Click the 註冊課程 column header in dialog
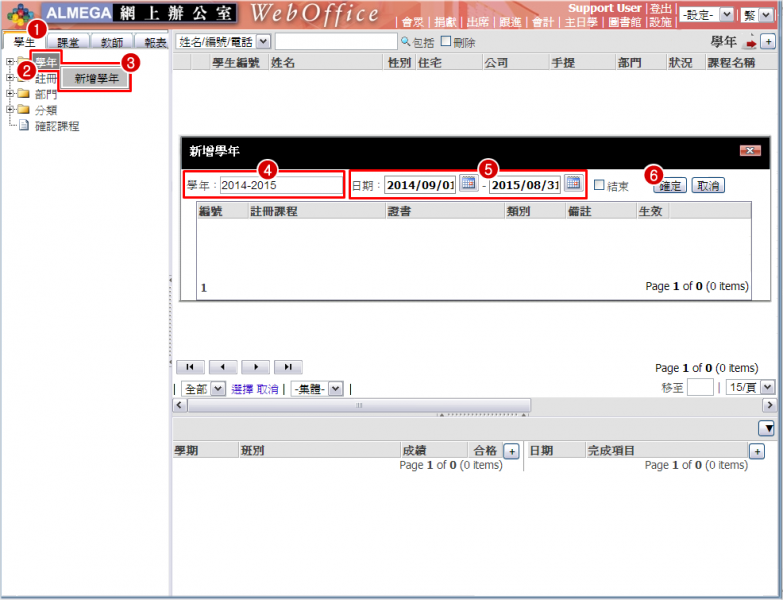 pyautogui.click(x=274, y=212)
